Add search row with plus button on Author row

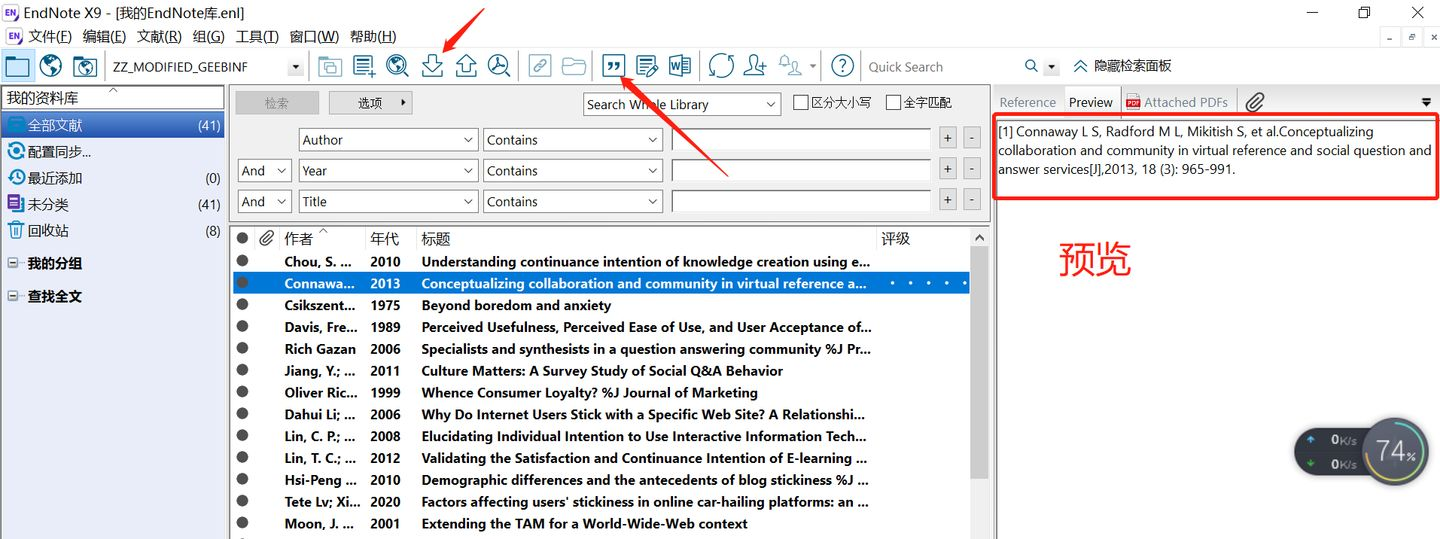(948, 139)
